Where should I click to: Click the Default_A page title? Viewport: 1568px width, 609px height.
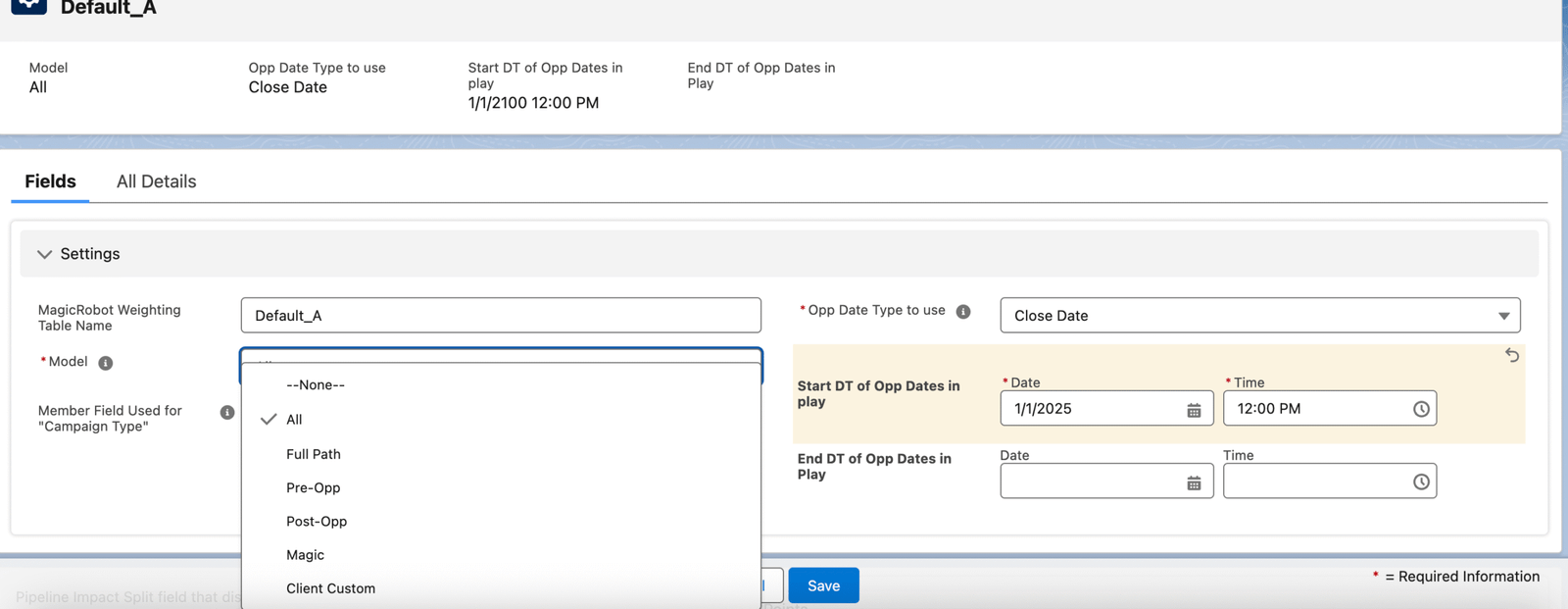[x=109, y=8]
